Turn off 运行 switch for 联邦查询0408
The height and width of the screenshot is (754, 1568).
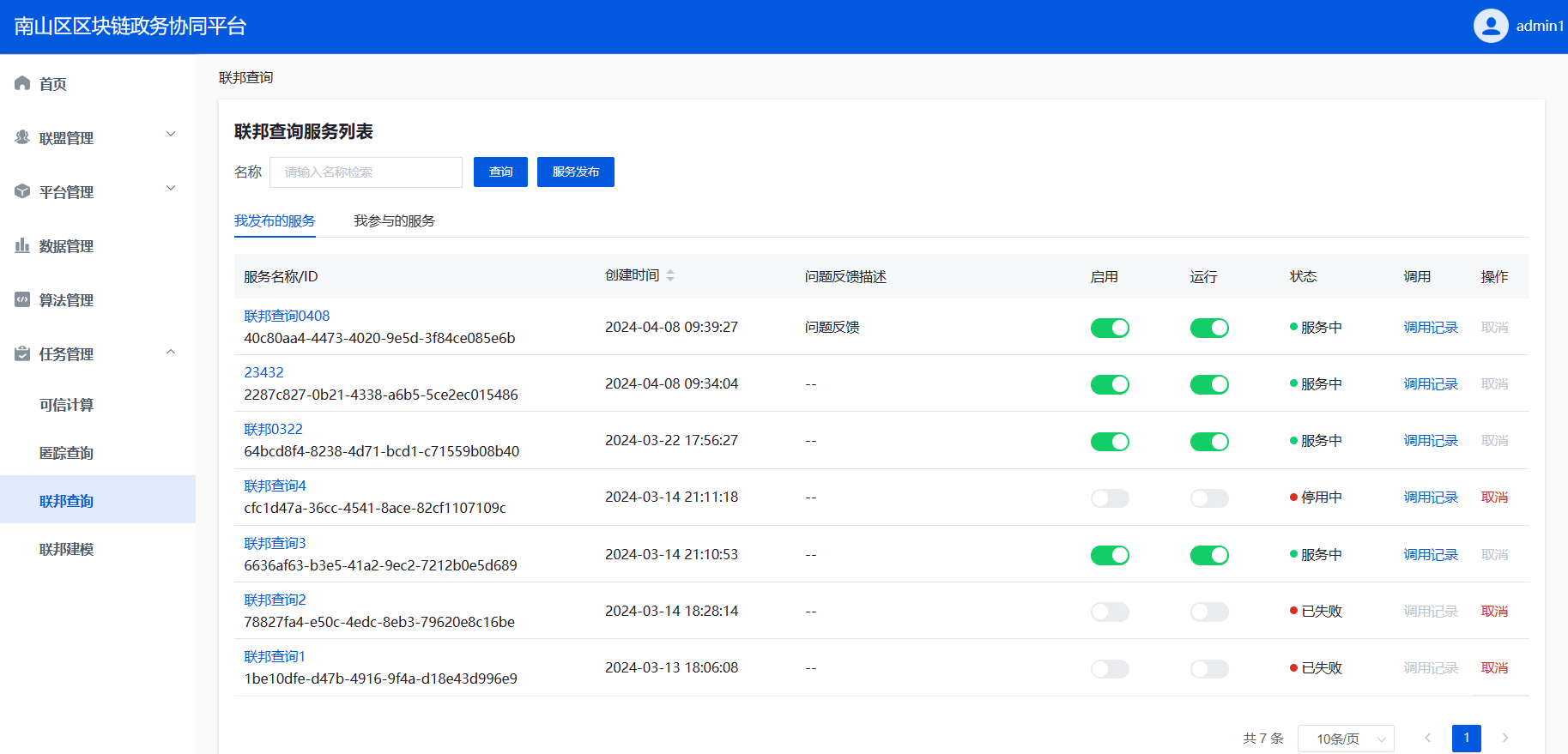1209,328
